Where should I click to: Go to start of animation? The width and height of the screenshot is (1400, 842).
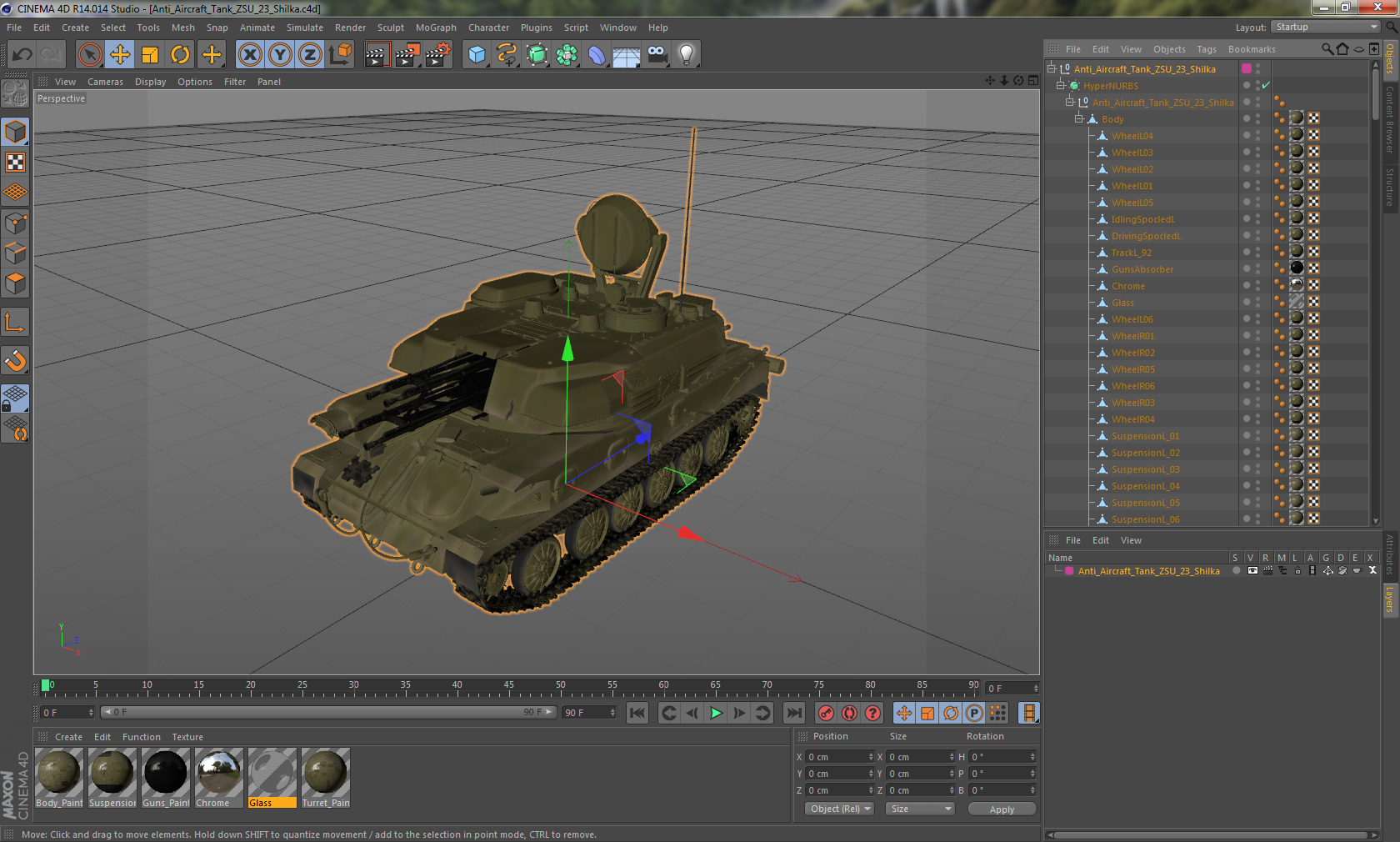tap(637, 713)
